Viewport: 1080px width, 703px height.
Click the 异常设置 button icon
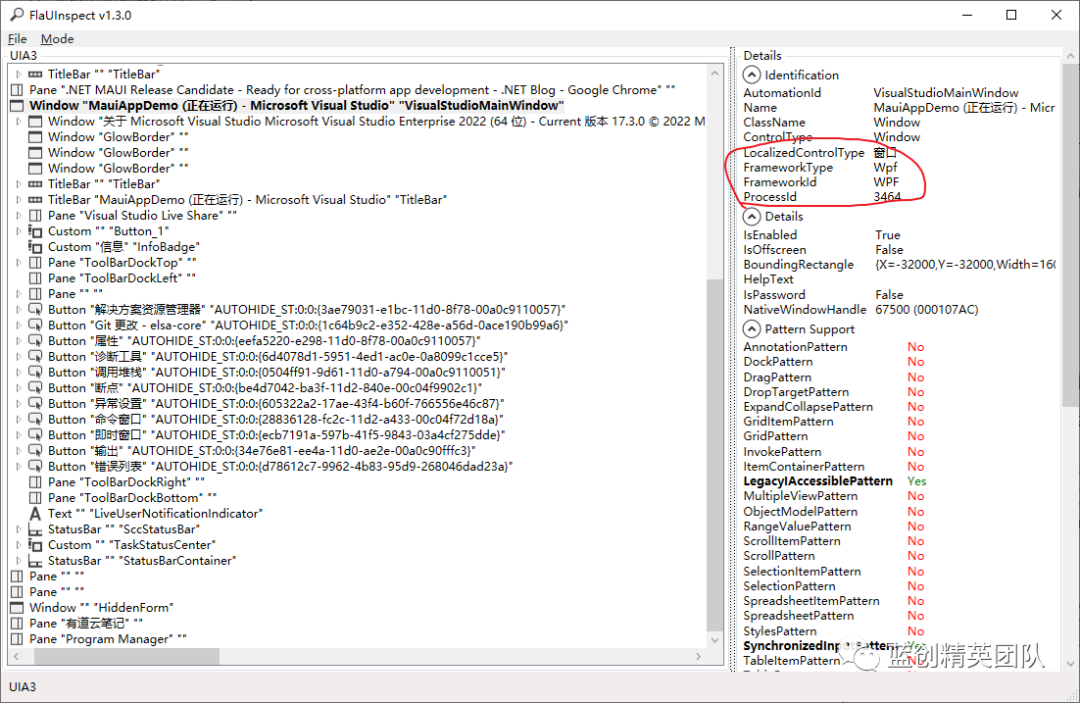tap(35, 403)
